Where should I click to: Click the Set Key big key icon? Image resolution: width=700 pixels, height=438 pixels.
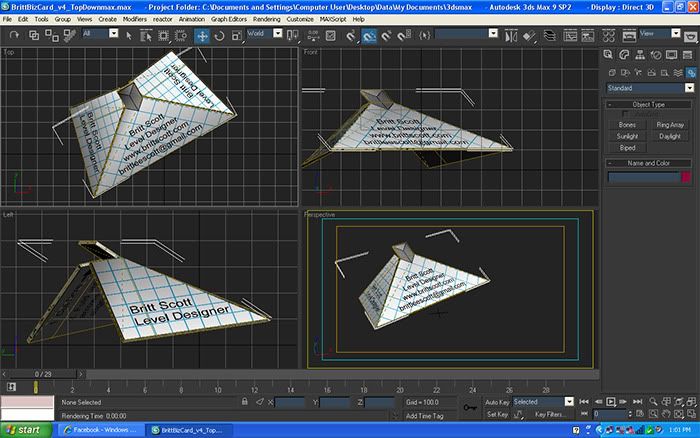(471, 407)
